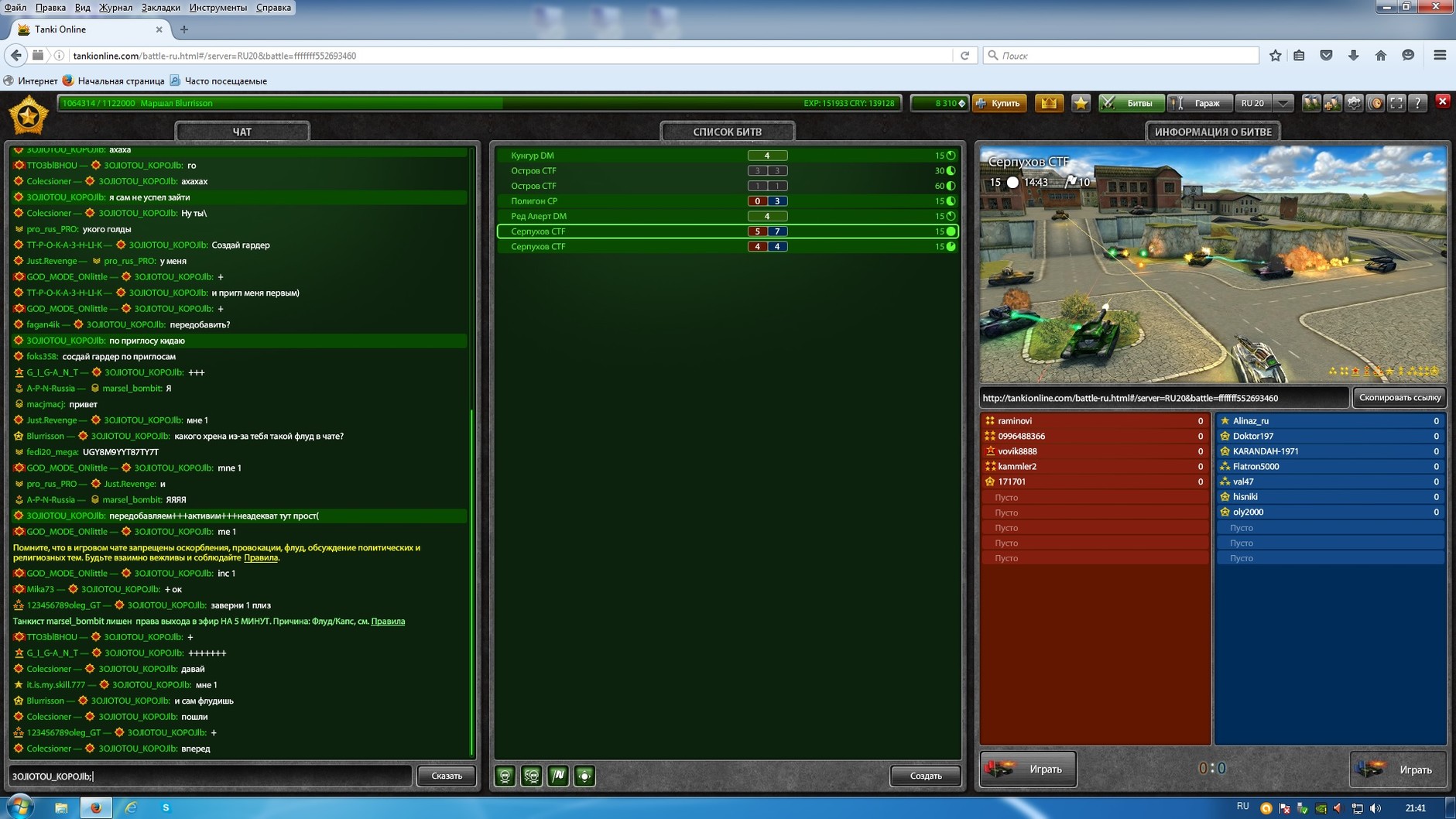Click the friends list icon
Image resolution: width=1456 pixels, height=819 pixels.
click(1310, 103)
